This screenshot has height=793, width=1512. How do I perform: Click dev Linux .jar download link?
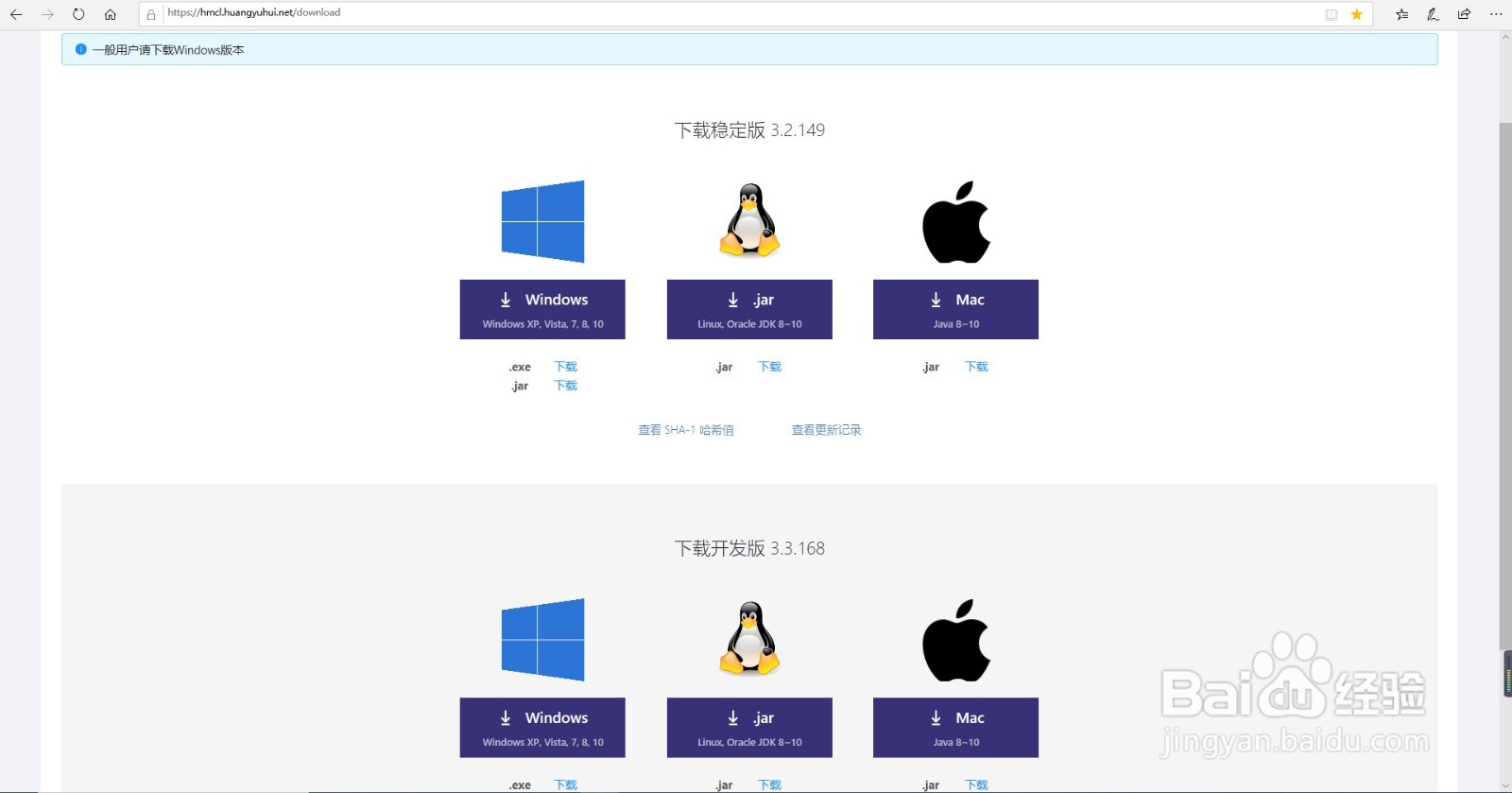click(769, 785)
